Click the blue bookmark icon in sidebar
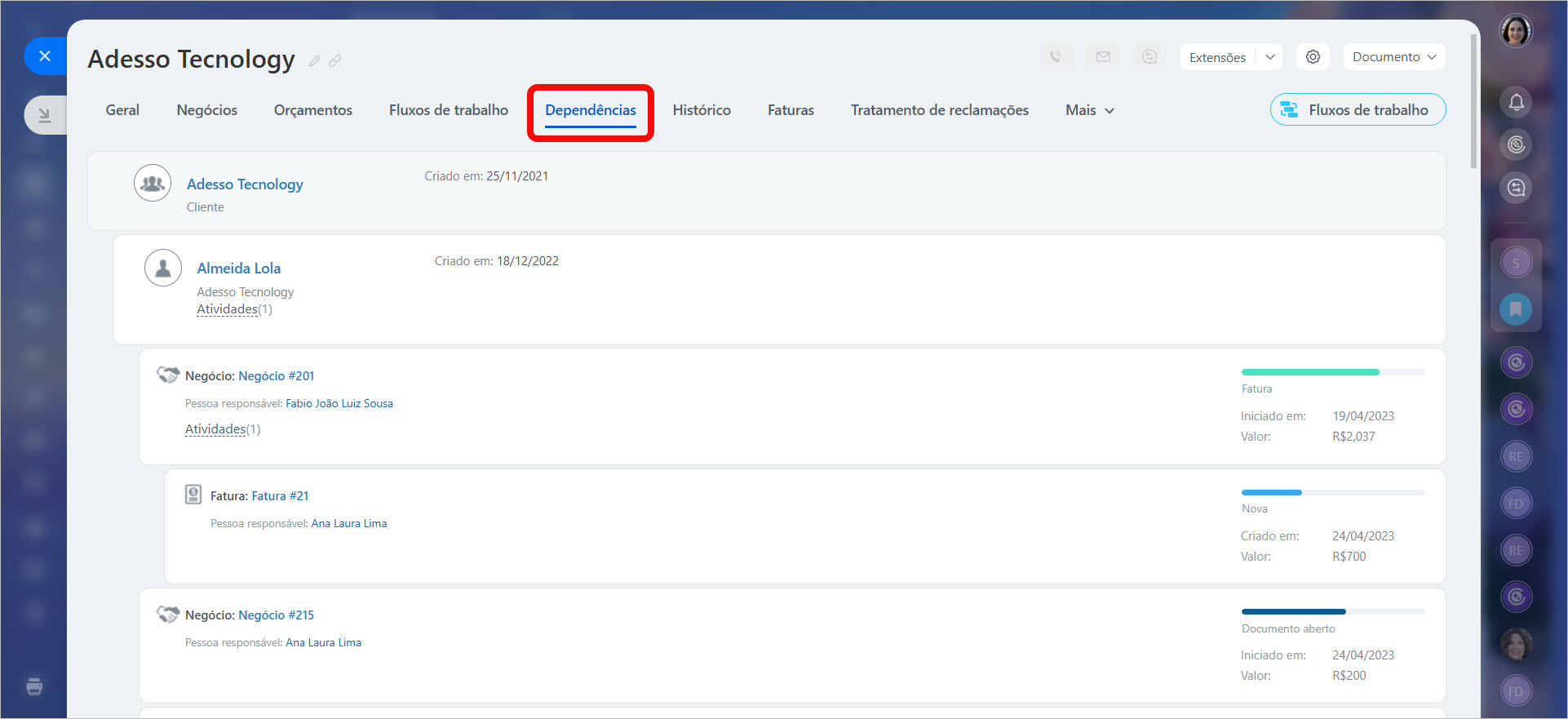This screenshot has height=719, width=1568. 1516,309
